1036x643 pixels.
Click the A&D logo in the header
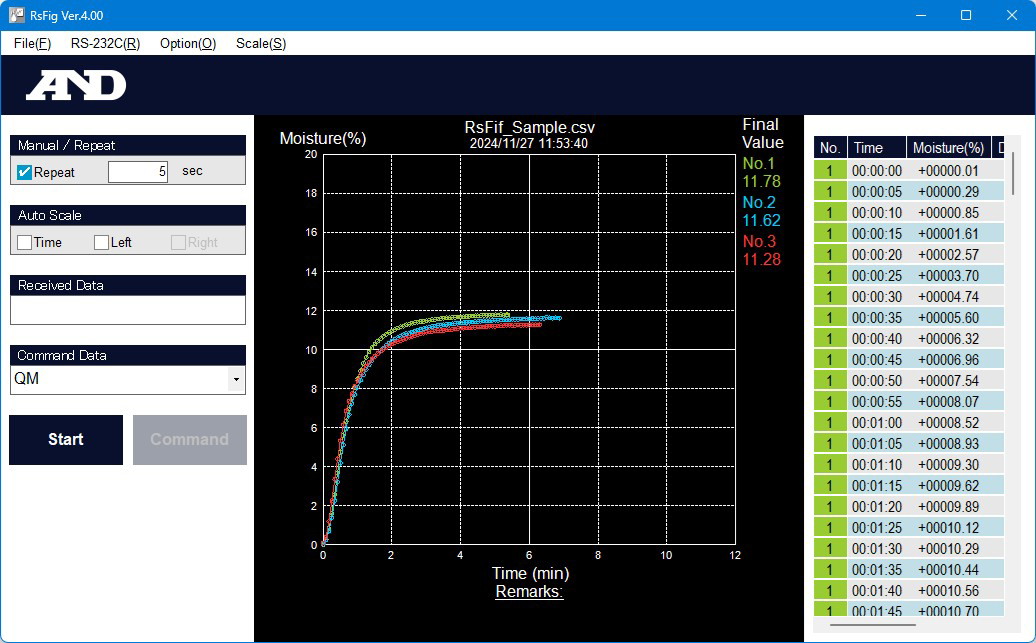(76, 86)
